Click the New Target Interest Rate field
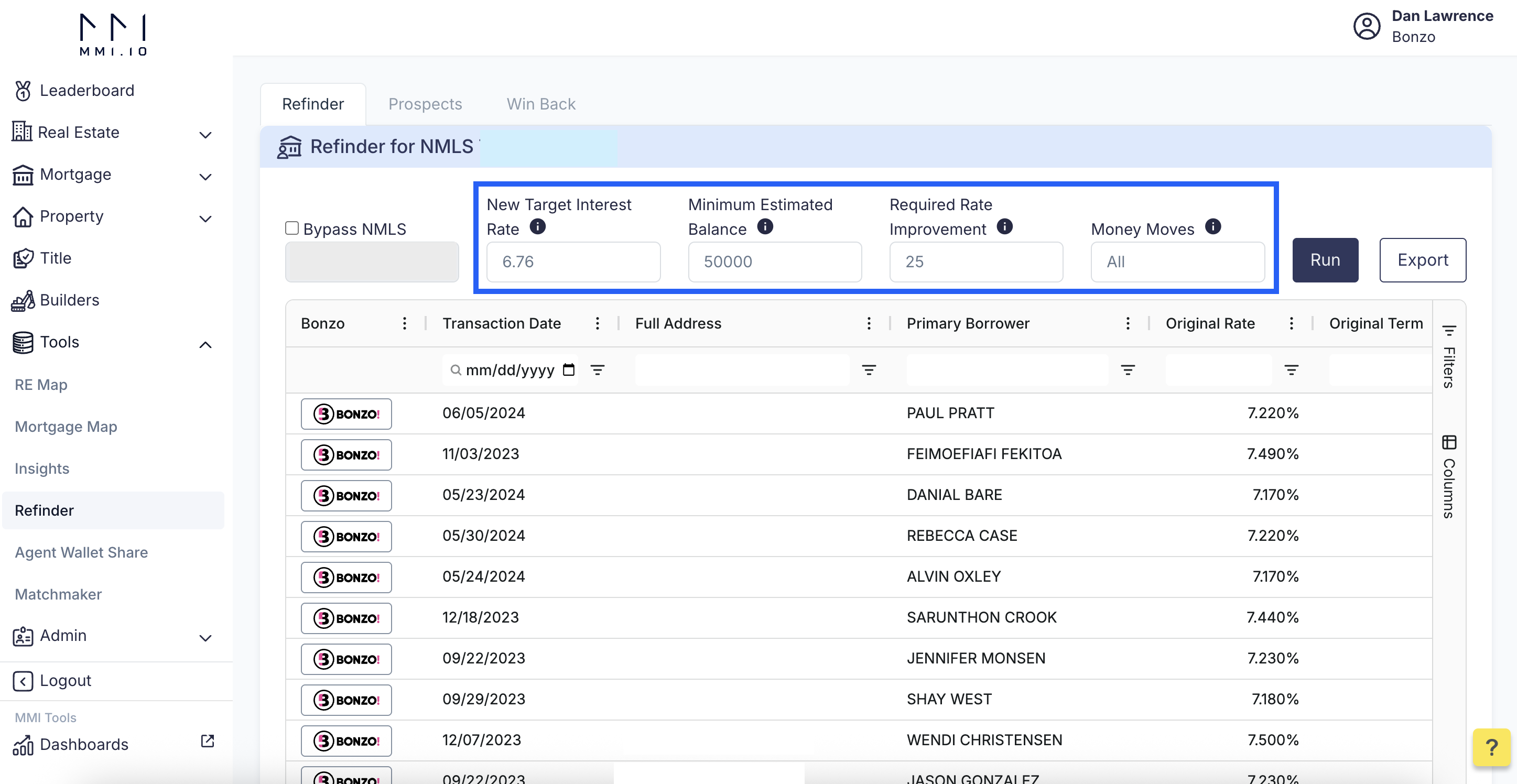Viewport: 1517px width, 784px height. tap(573, 262)
